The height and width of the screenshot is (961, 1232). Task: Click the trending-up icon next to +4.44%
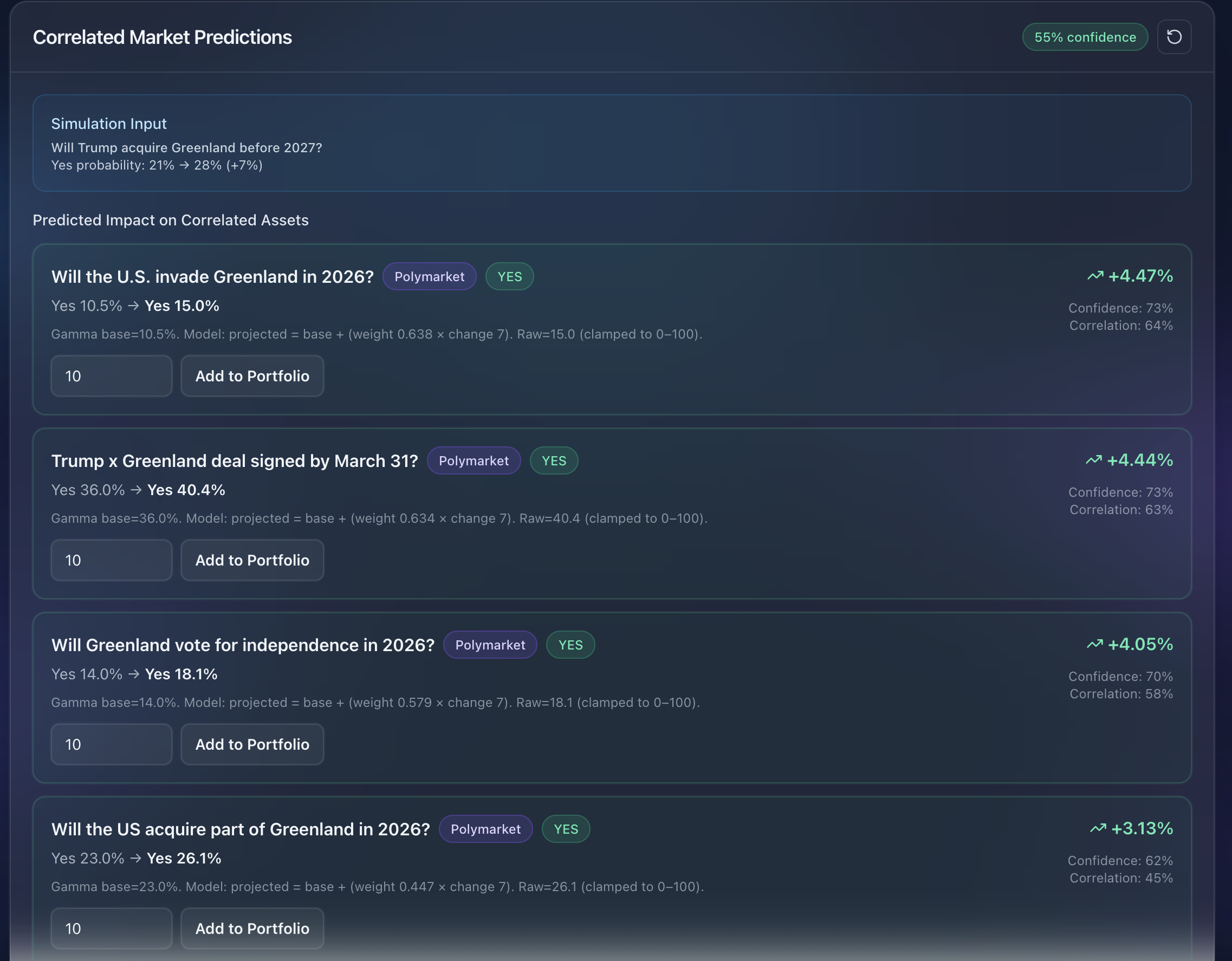pos(1094,460)
